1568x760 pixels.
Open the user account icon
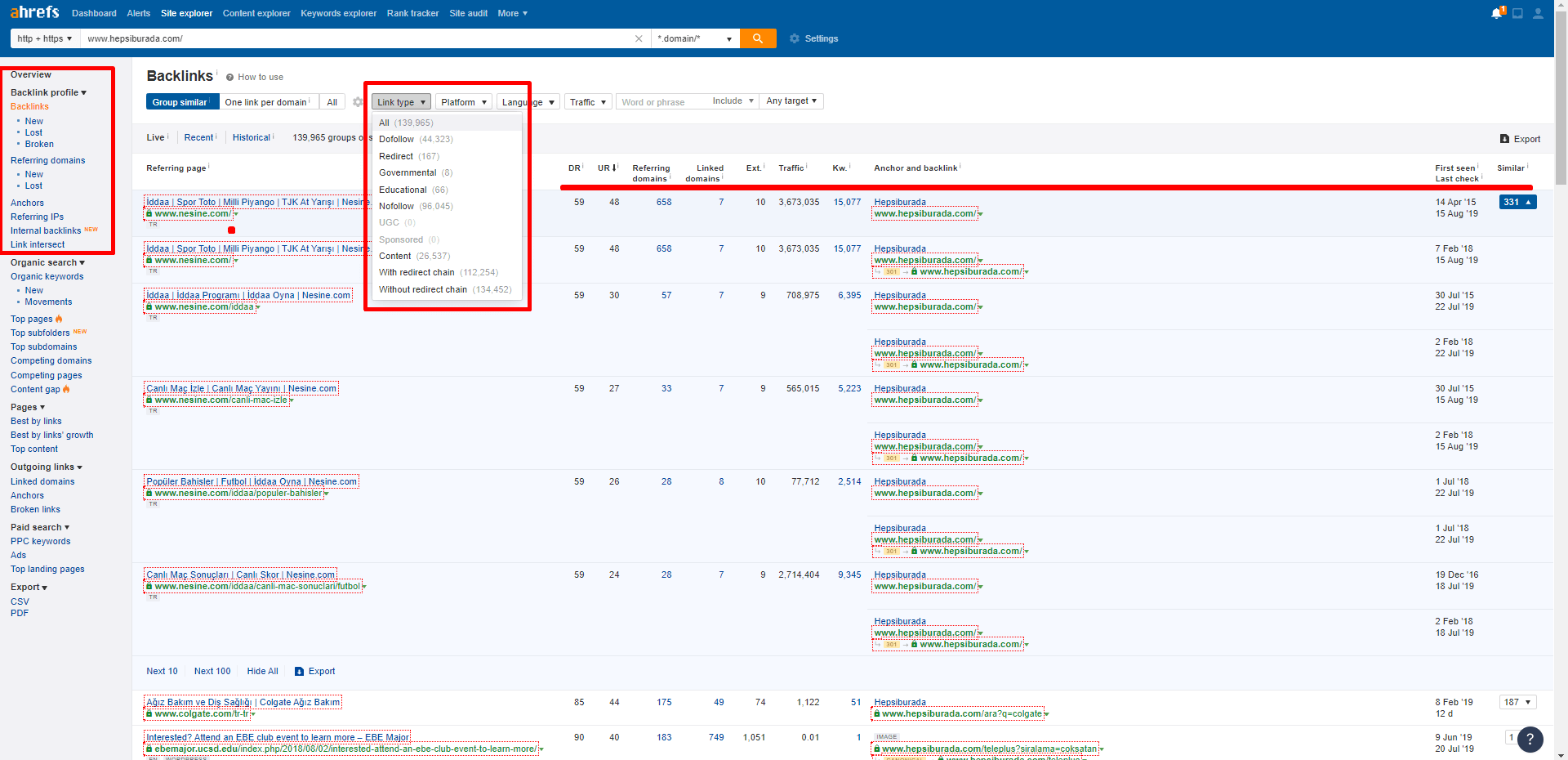click(x=1538, y=13)
